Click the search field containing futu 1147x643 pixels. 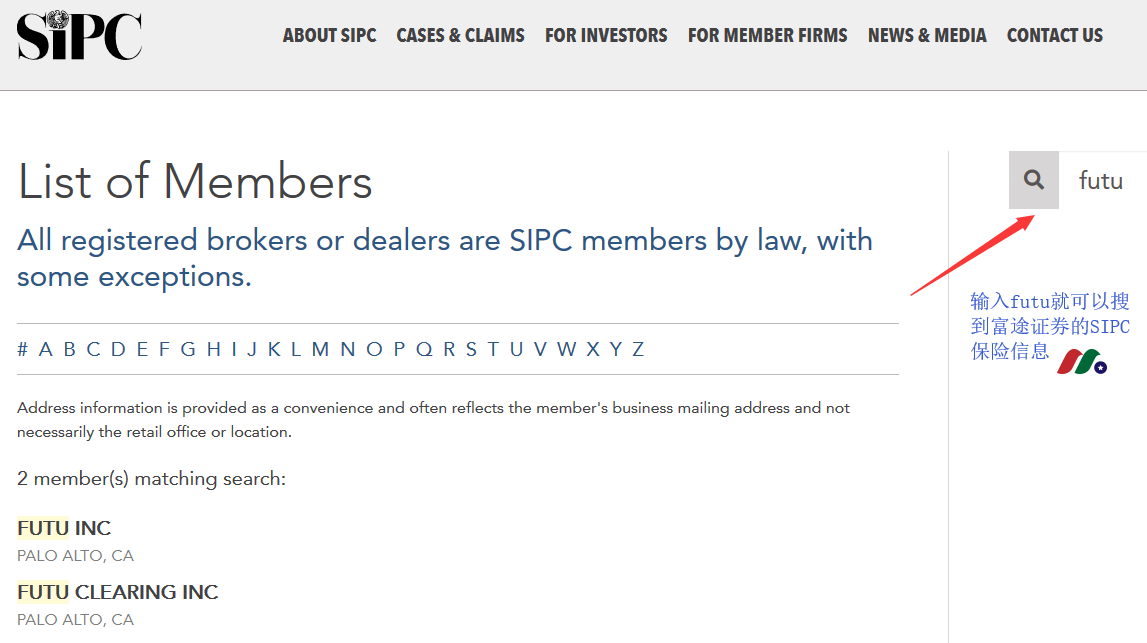coord(1102,180)
